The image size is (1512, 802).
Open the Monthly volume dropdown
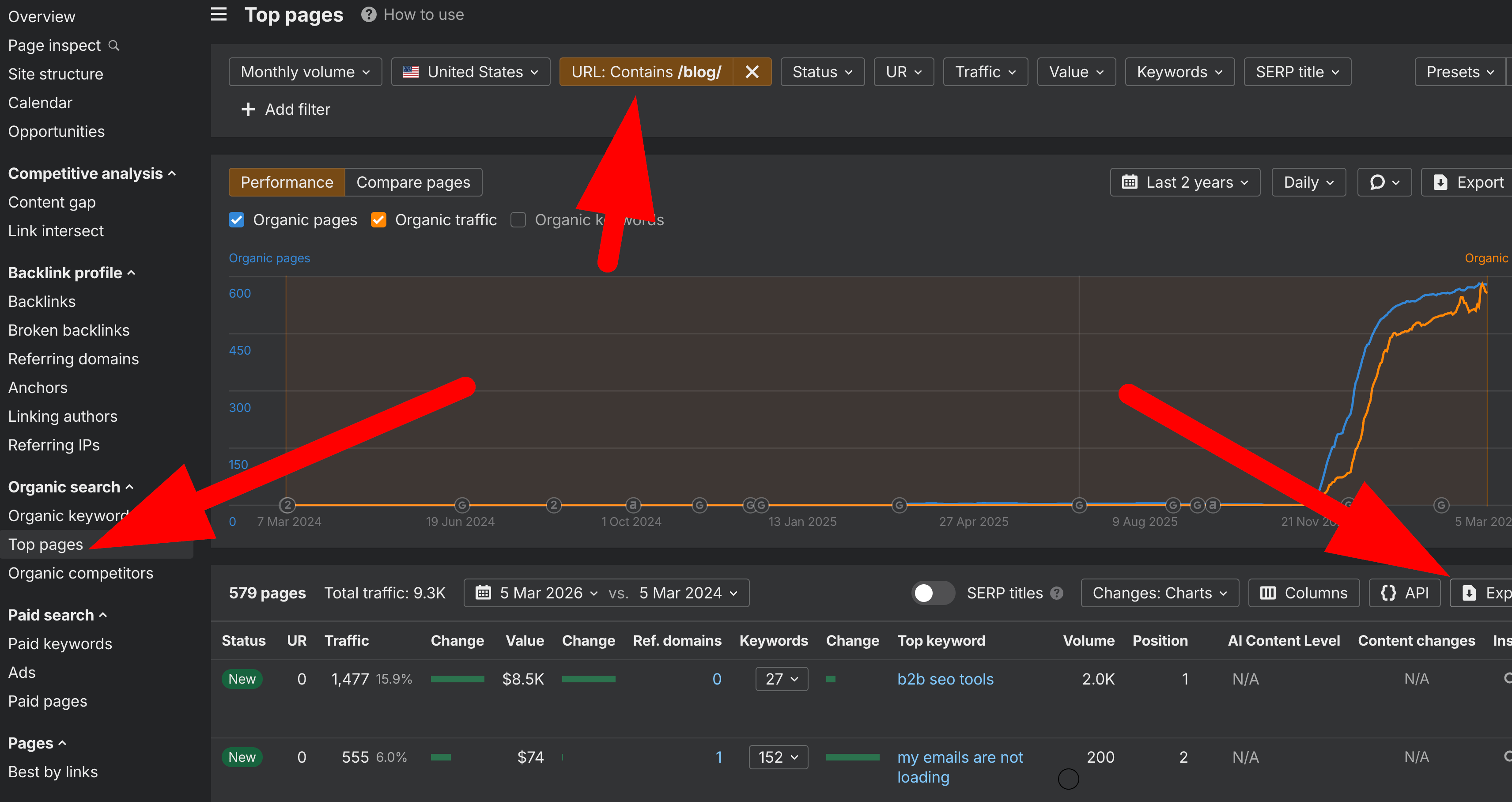[305, 72]
